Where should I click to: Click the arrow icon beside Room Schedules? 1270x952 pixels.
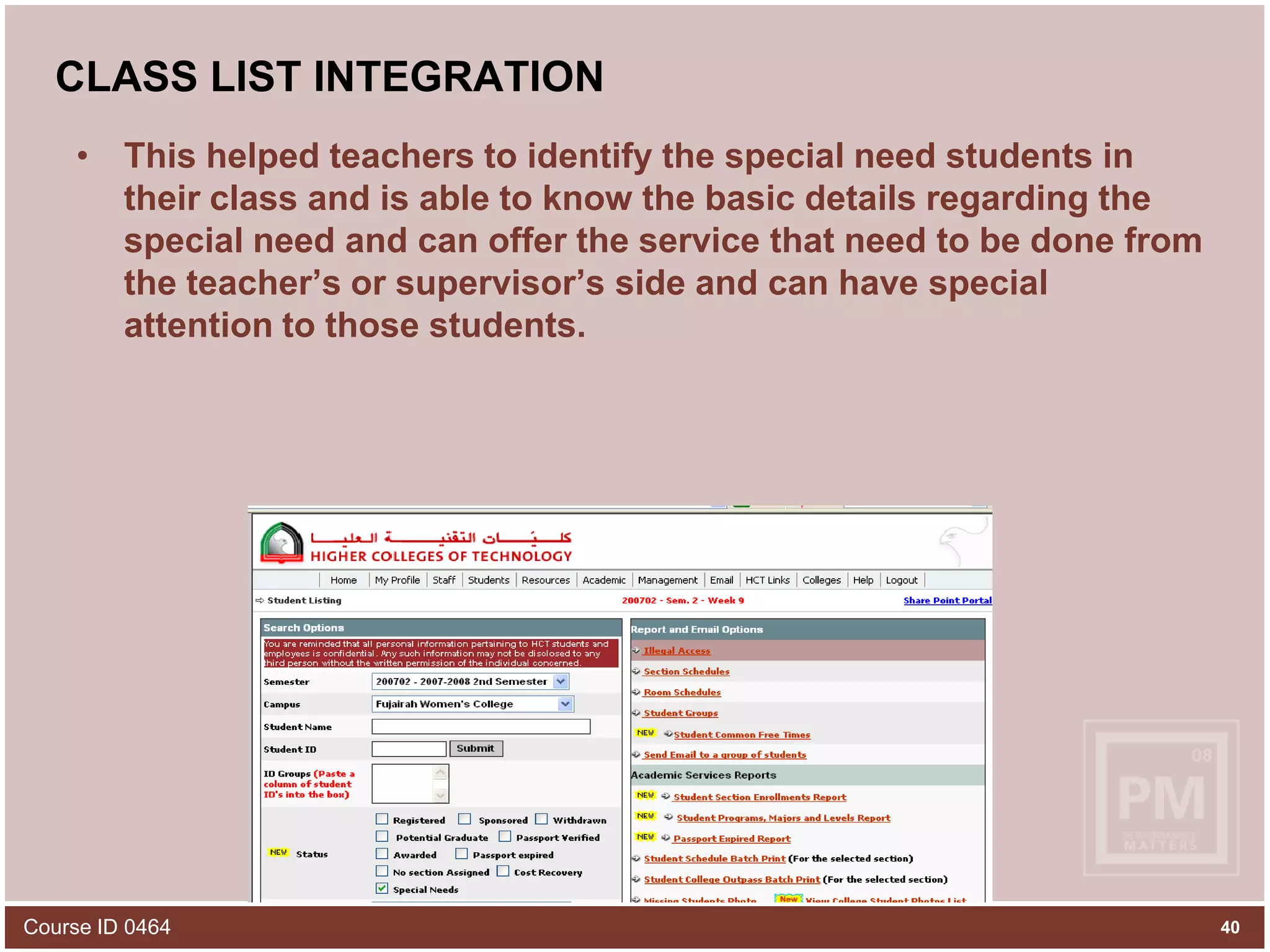(636, 692)
